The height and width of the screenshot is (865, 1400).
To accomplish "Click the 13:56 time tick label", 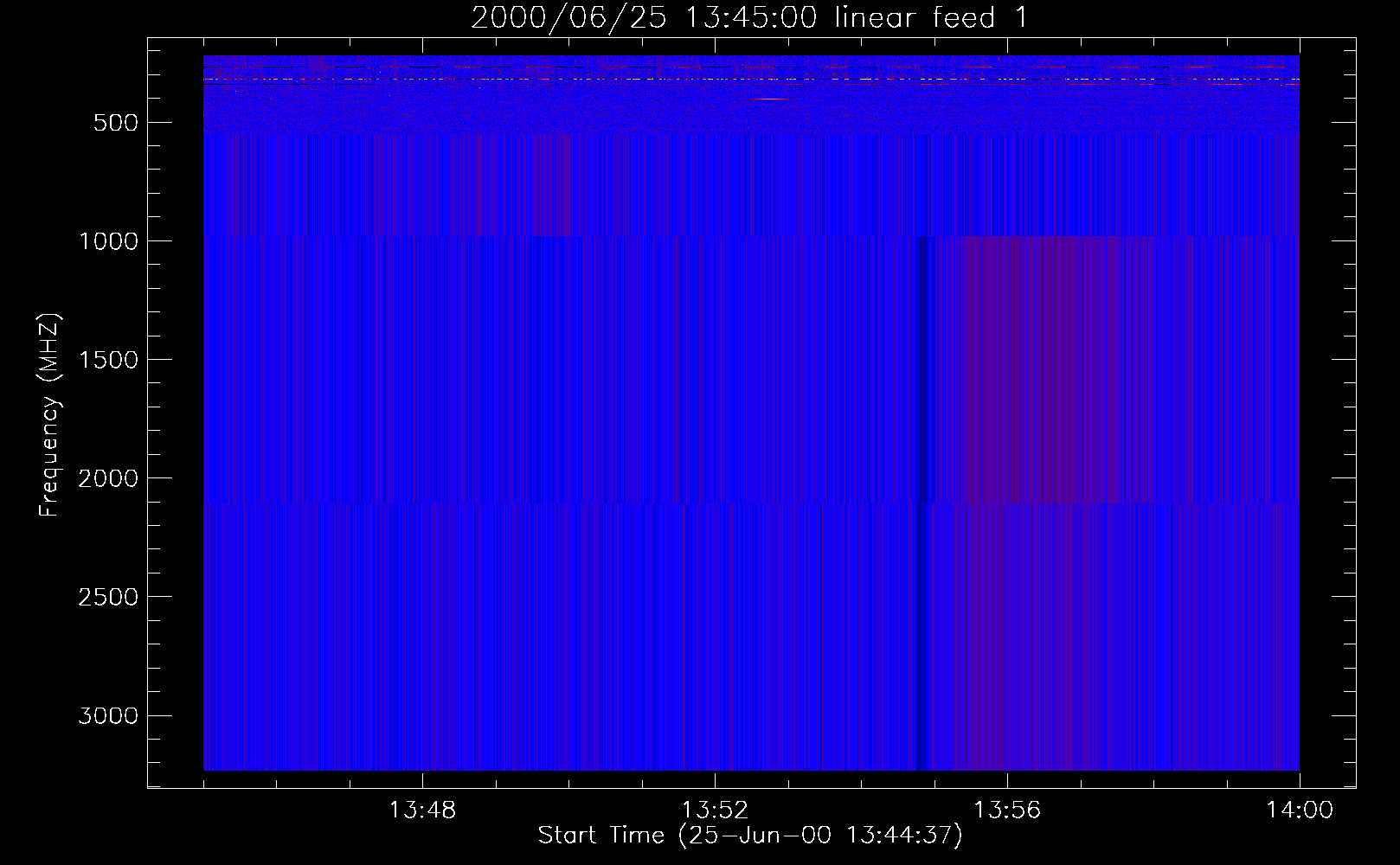I will click(x=1007, y=811).
